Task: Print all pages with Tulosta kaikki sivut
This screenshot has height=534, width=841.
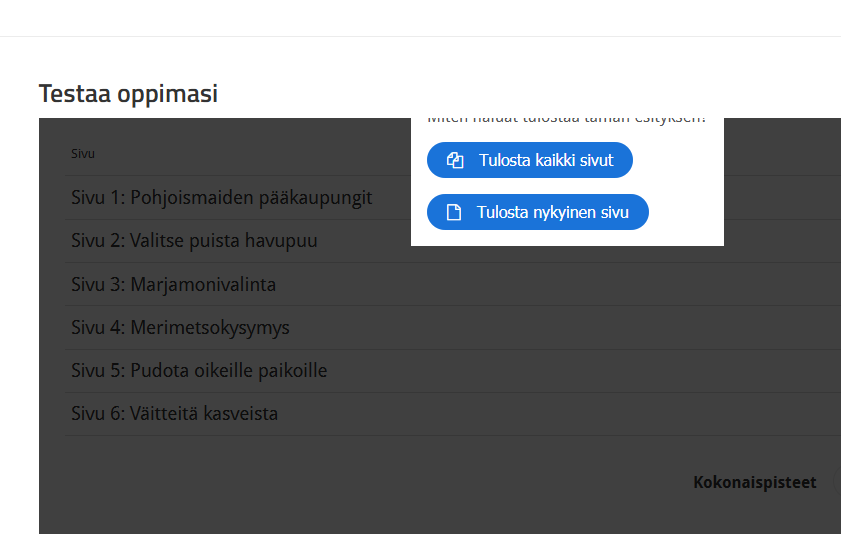Action: pyautogui.click(x=529, y=160)
